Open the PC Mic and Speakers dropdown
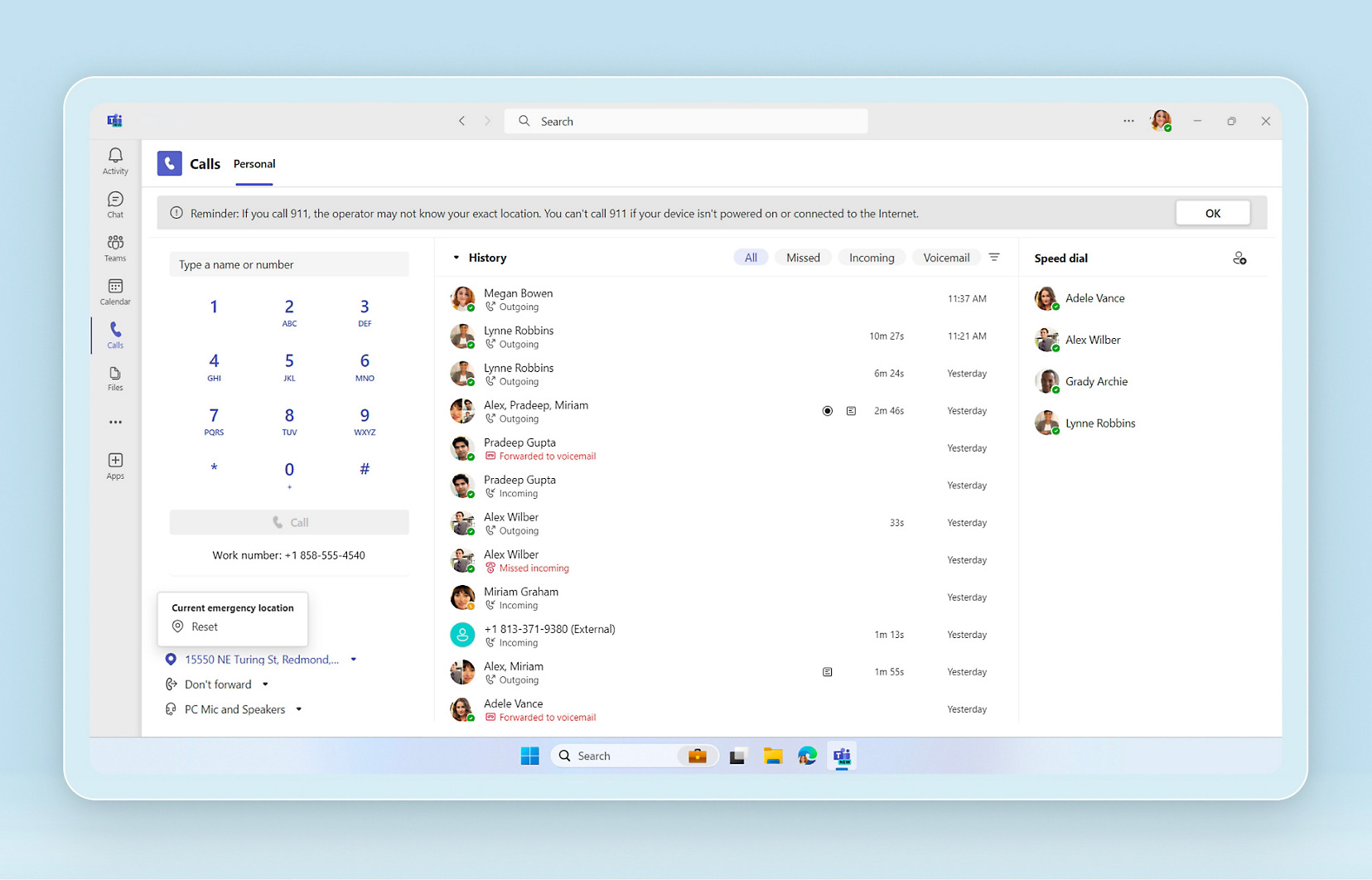1372x880 pixels. pos(298,709)
